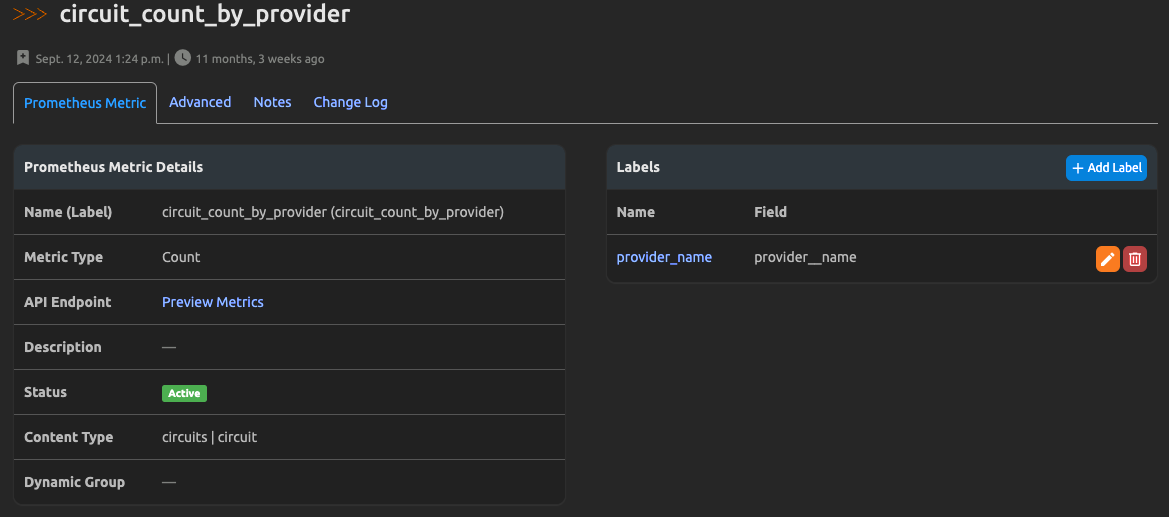View the Change Log tab
This screenshot has width=1169, height=517.
[350, 102]
